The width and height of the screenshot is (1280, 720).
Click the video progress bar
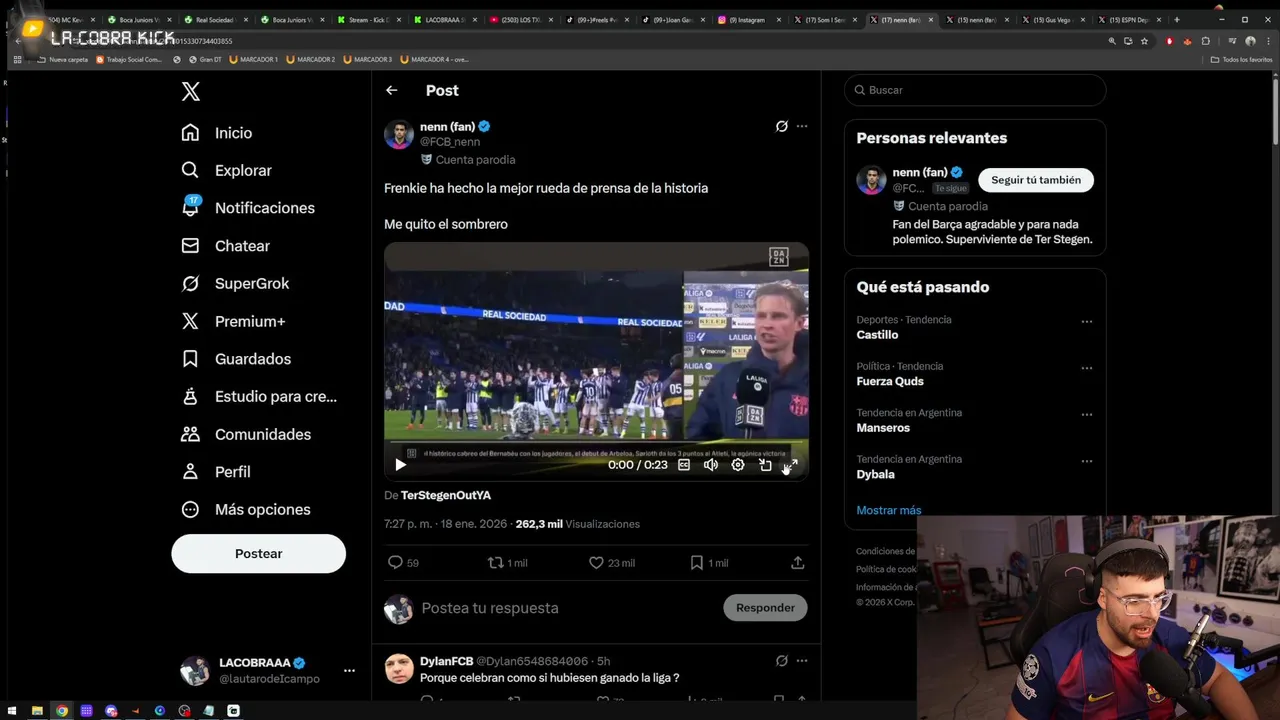coord(596,444)
